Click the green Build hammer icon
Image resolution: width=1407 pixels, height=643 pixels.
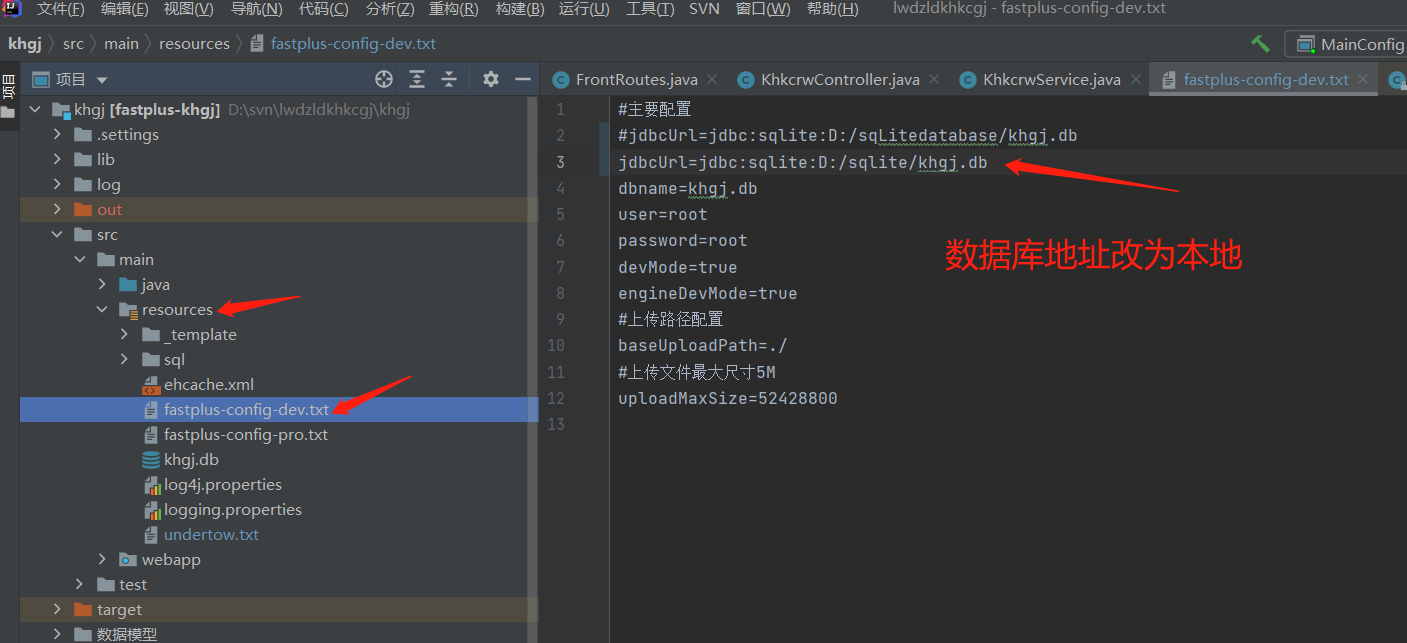(x=1259, y=44)
